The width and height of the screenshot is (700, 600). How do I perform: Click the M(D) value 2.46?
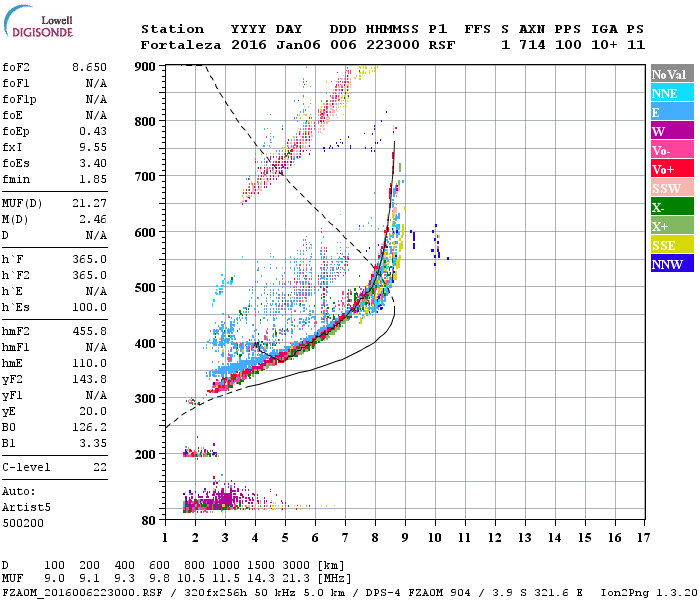tap(93, 219)
